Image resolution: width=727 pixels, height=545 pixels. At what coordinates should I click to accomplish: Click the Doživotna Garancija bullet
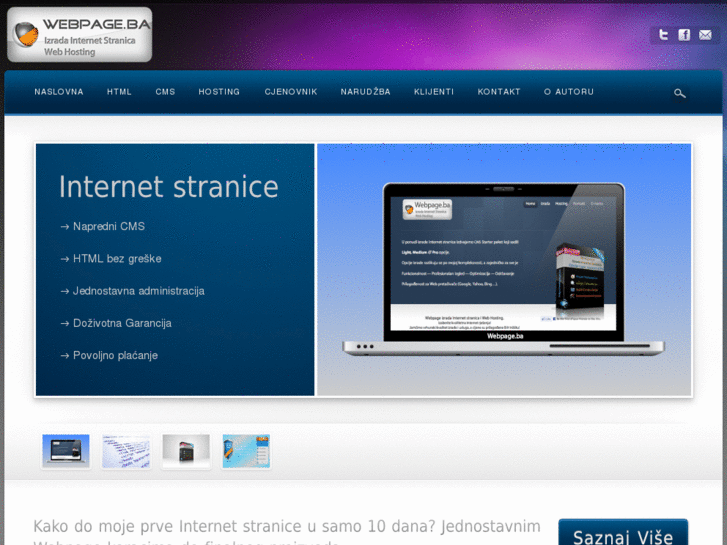coord(116,323)
